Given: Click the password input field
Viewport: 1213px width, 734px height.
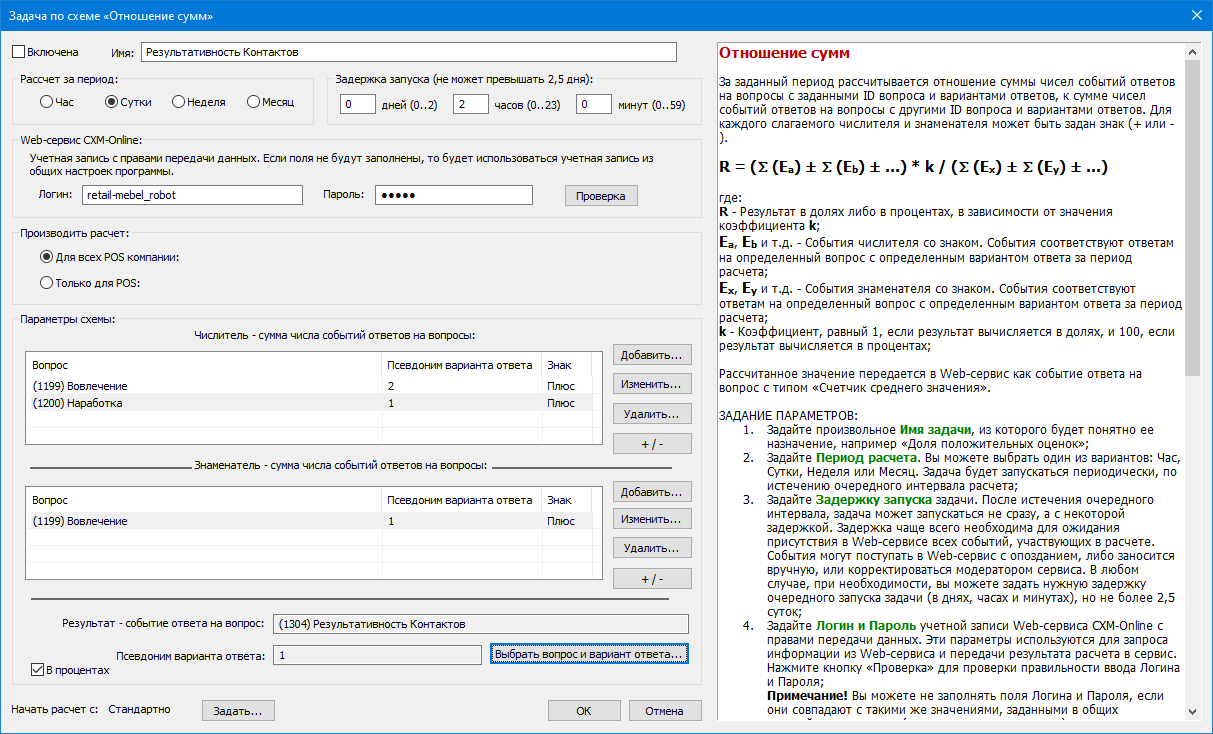Looking at the screenshot, I should tap(453, 195).
